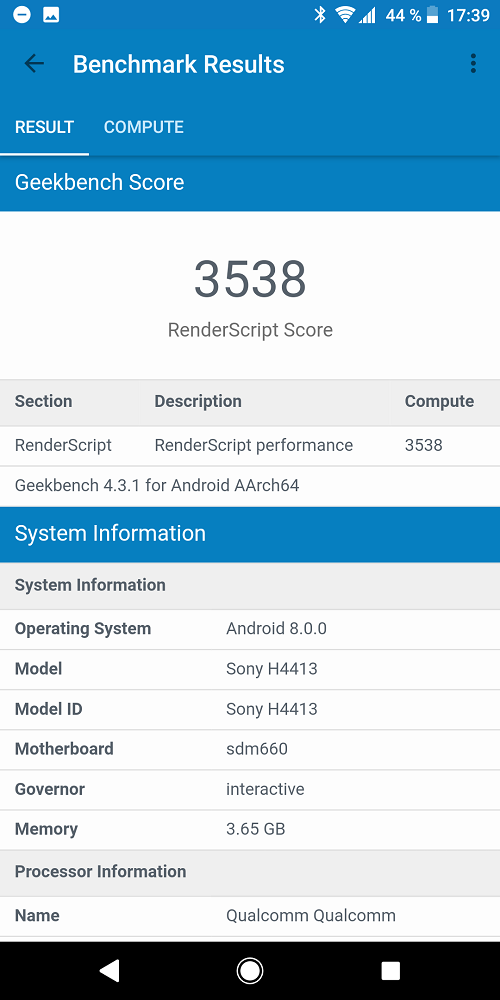The image size is (500, 1000).
Task: Tap the 3538 RenderScript score
Action: pyautogui.click(x=250, y=279)
